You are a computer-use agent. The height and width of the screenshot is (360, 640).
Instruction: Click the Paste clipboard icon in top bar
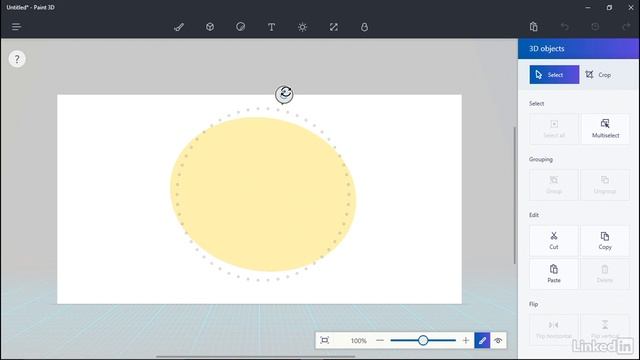click(x=533, y=27)
